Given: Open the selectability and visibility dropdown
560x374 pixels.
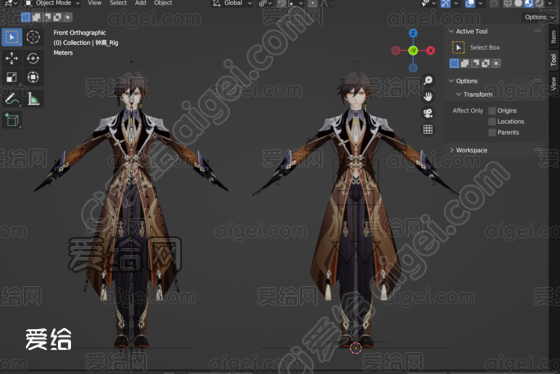Looking at the screenshot, I should [x=428, y=4].
